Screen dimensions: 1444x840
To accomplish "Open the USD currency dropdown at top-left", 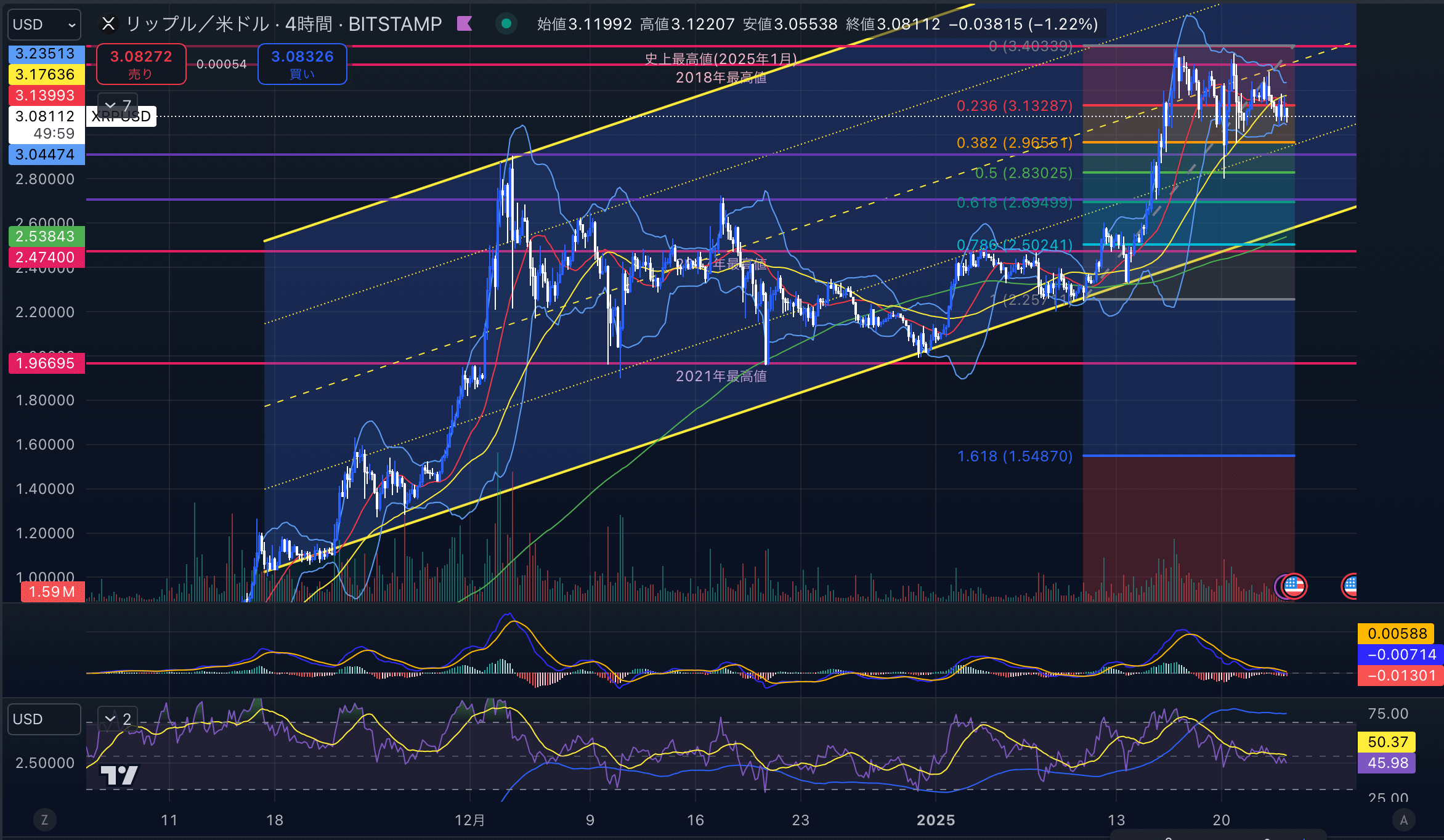I will point(44,25).
